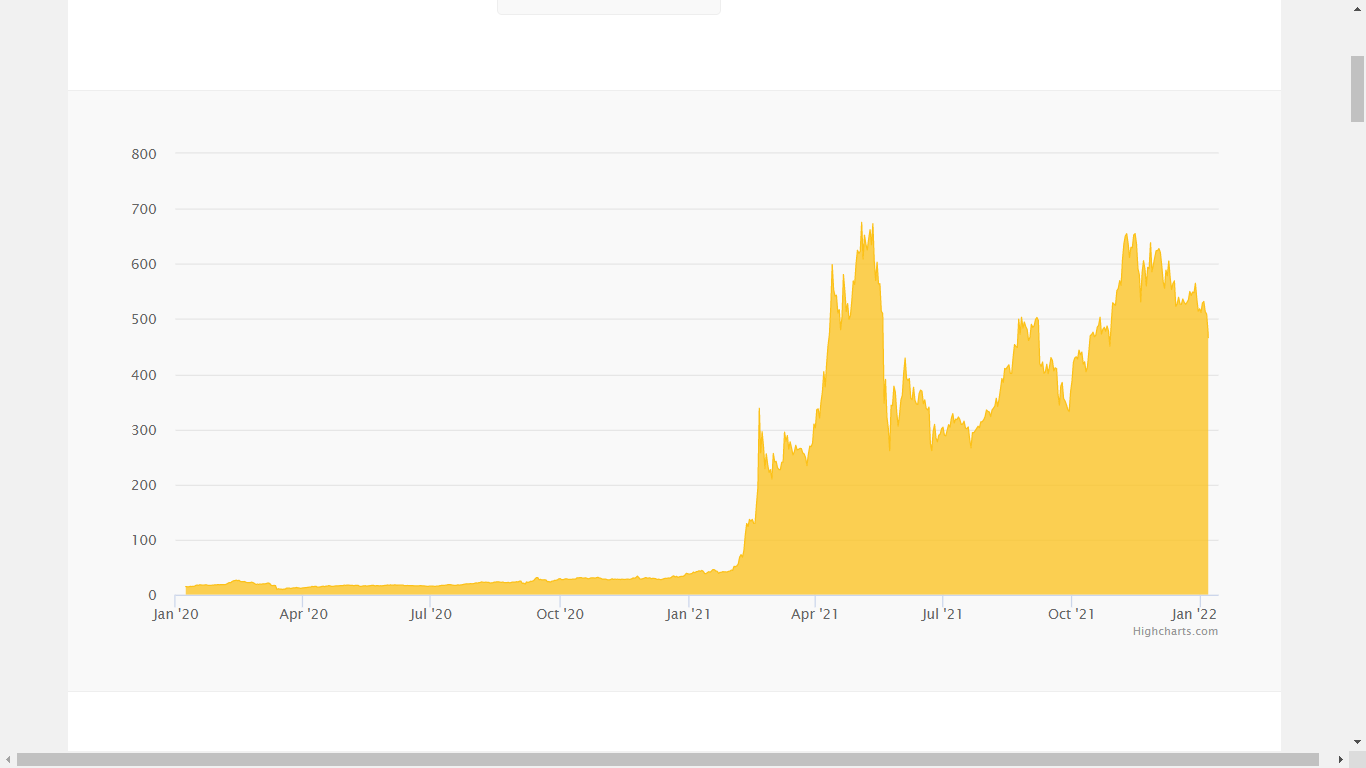Click the 700 y-axis label
Image resolution: width=1366 pixels, height=768 pixels.
point(144,209)
